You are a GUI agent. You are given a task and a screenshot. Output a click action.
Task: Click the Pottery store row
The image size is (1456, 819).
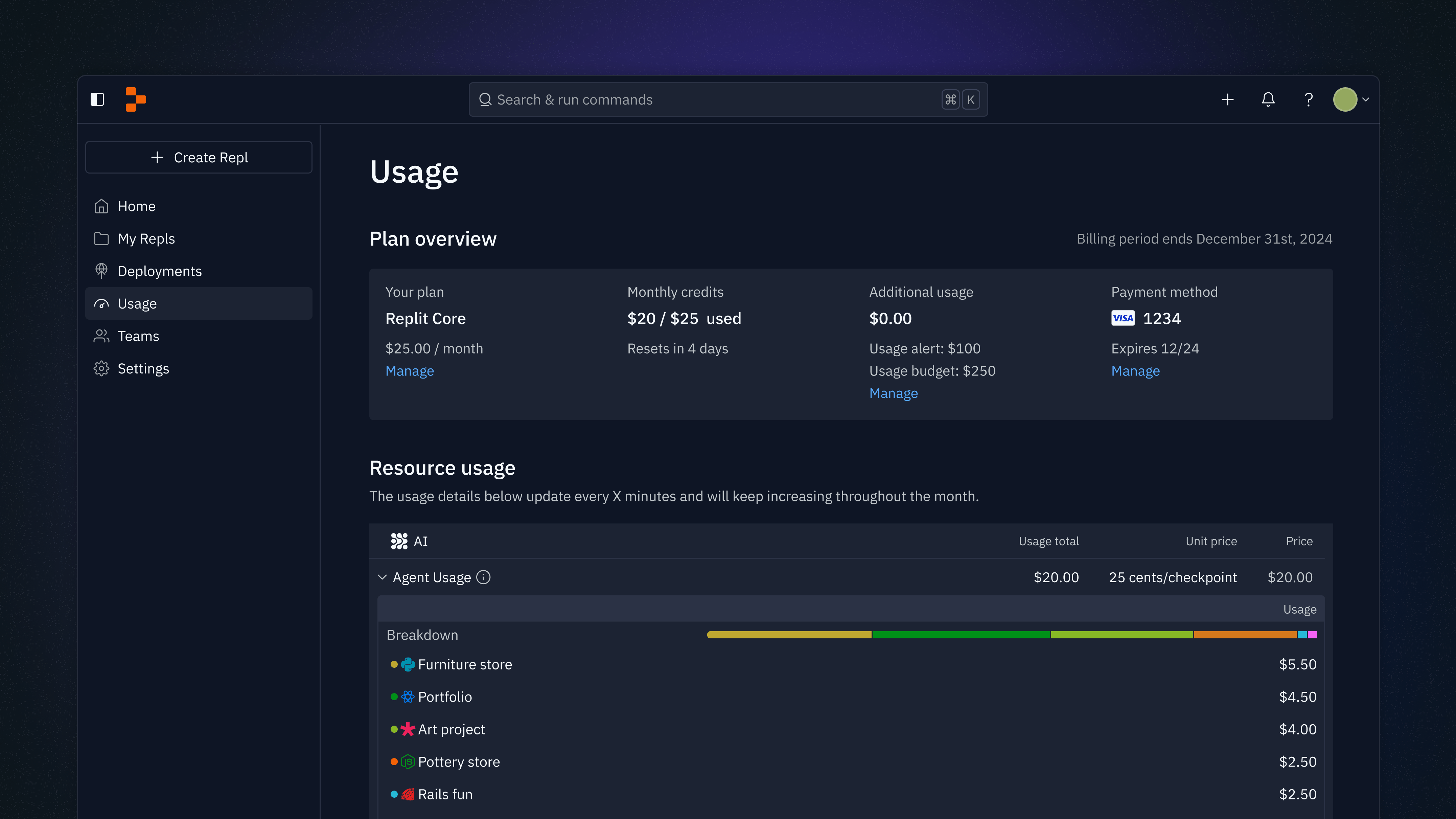tap(851, 762)
